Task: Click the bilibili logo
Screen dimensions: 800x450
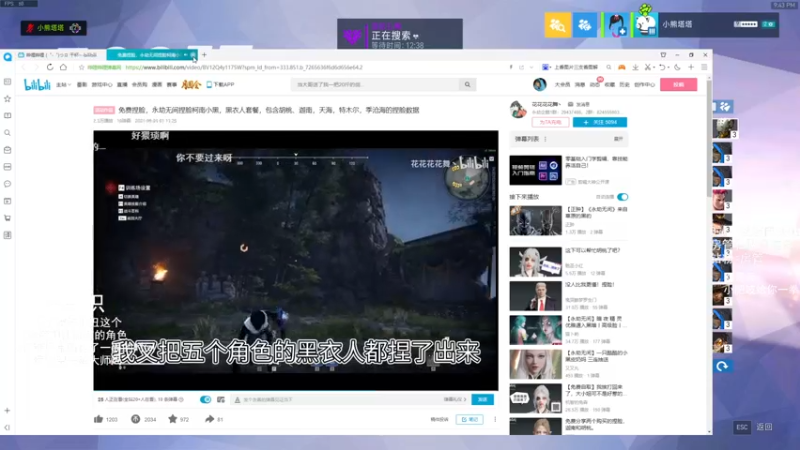Action: (x=37, y=85)
